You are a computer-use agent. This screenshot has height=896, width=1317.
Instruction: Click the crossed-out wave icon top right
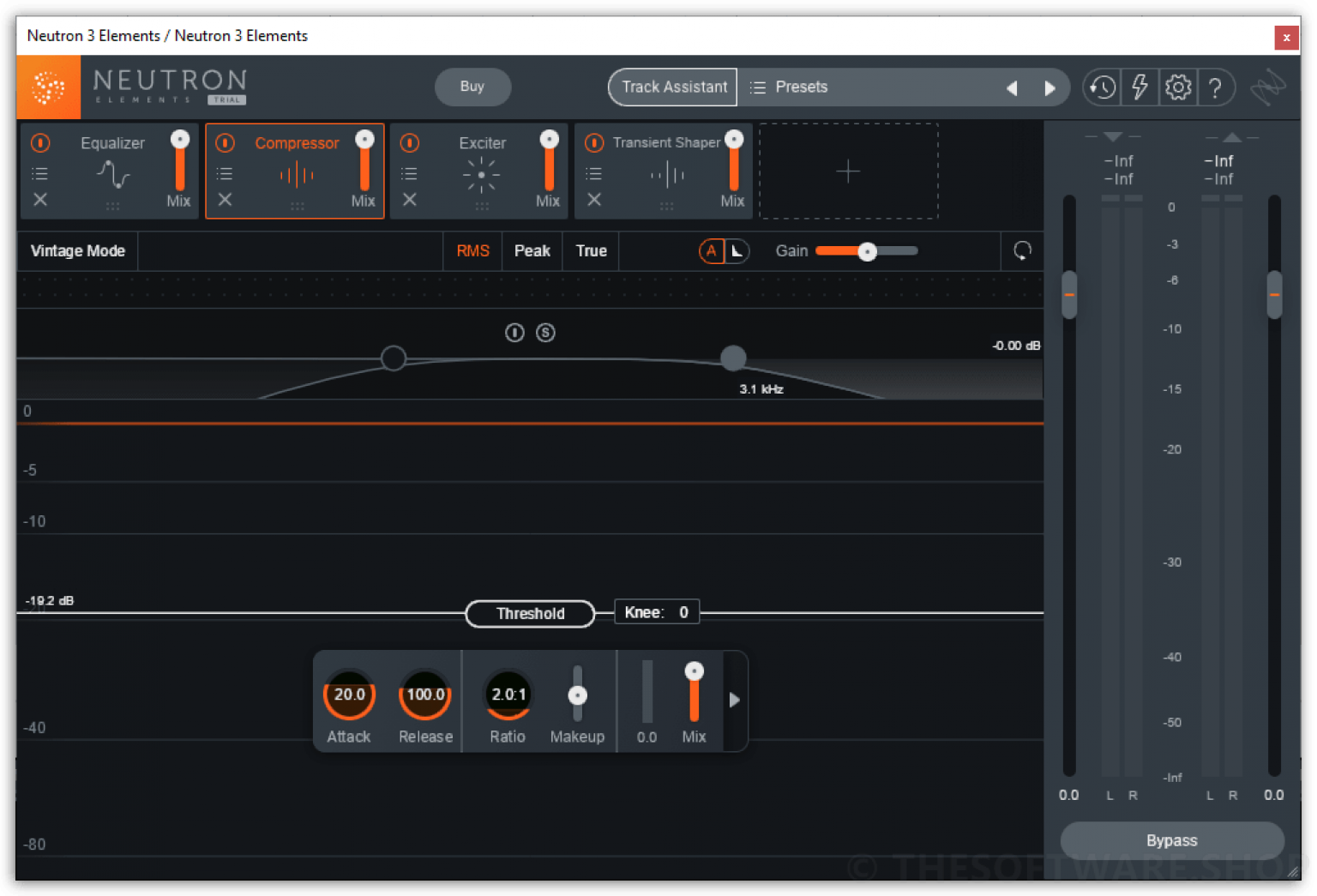pos(1267,87)
